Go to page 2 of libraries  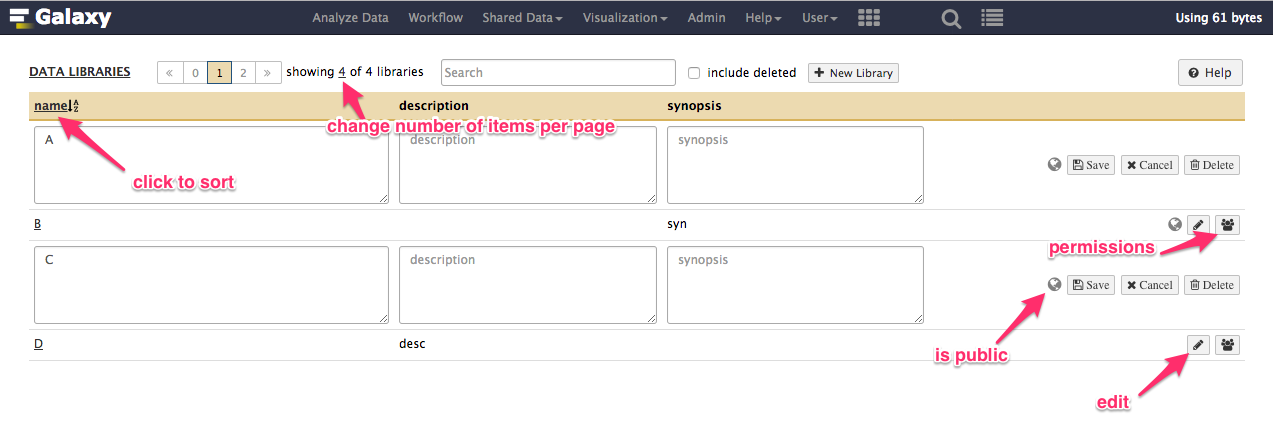pos(243,73)
